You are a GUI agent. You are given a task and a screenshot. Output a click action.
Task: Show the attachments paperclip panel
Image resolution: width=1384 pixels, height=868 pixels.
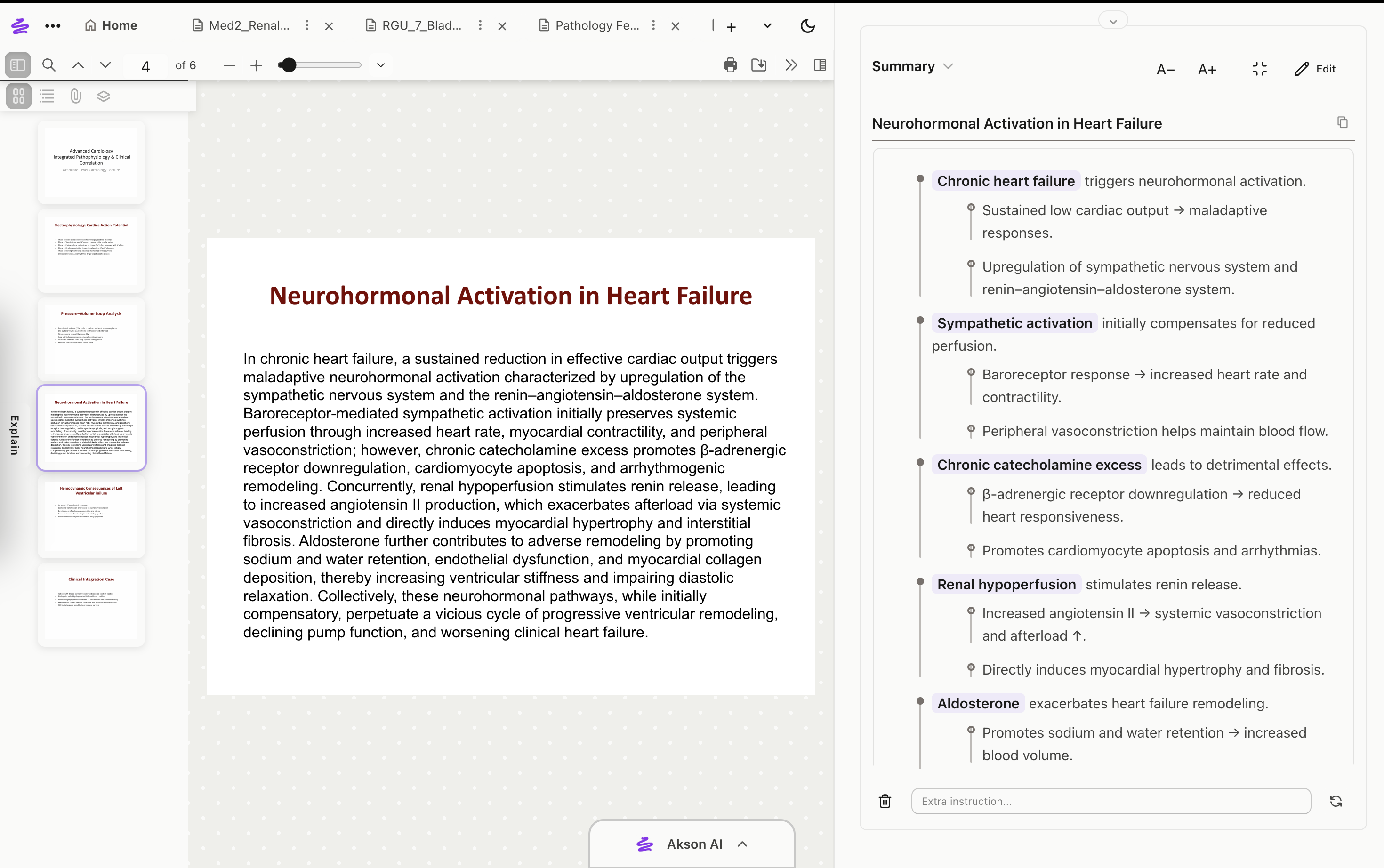[75, 96]
